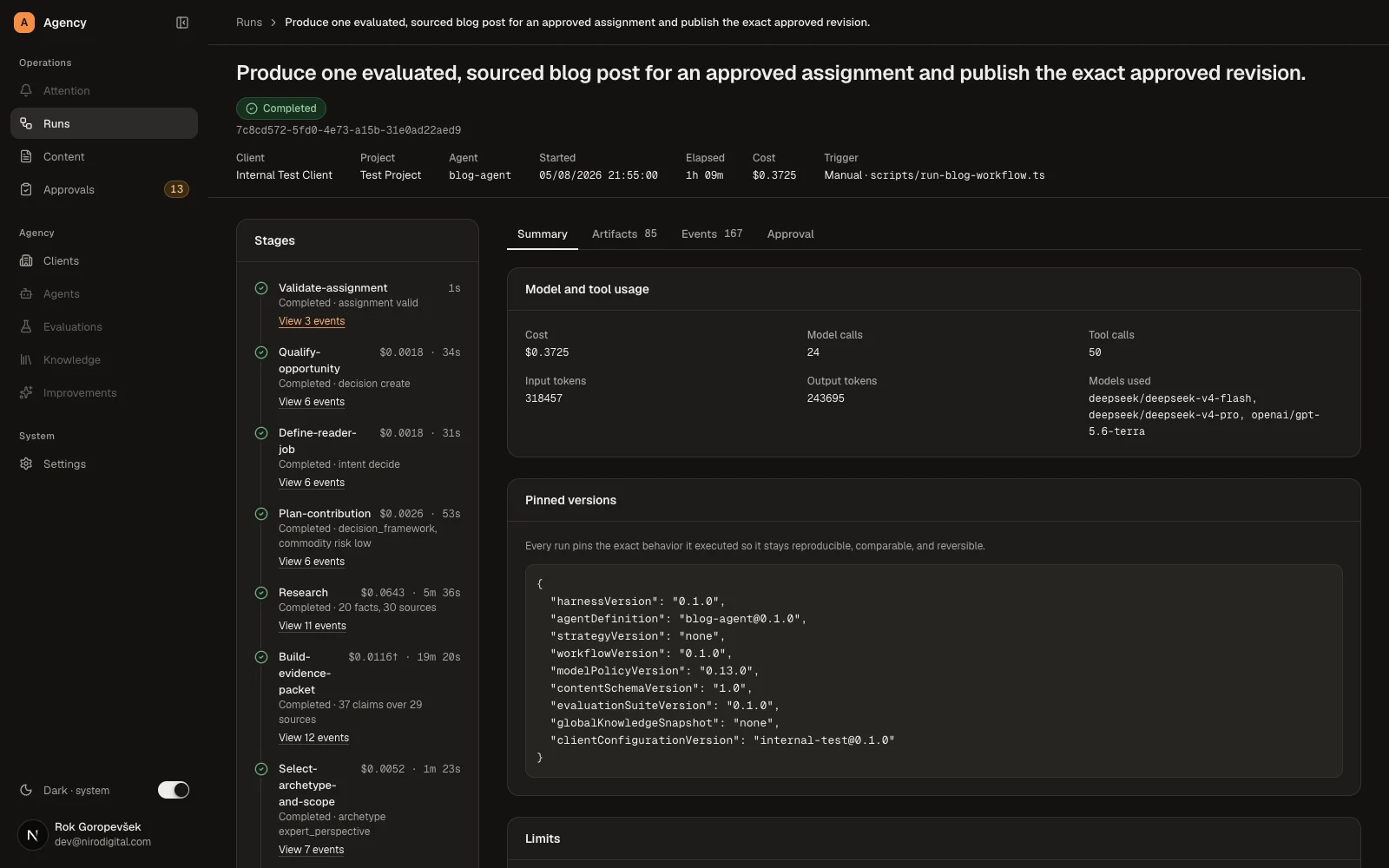Click the Limits section heading
This screenshot has width=1389, height=868.
543,838
